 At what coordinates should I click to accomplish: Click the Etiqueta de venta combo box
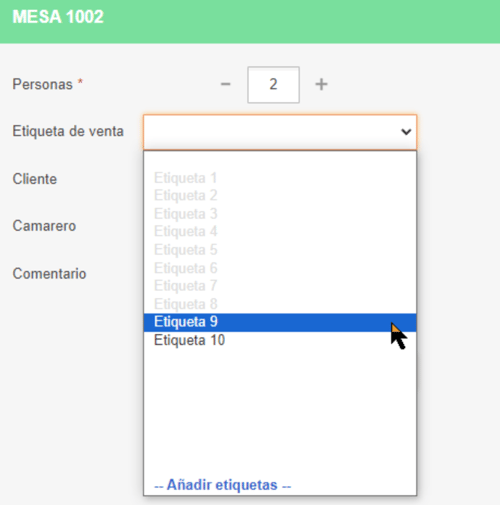pos(280,132)
